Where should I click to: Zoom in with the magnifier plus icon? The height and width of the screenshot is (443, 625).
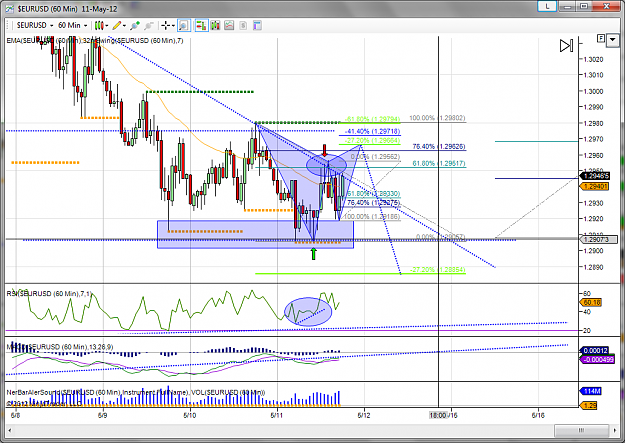click(135, 26)
